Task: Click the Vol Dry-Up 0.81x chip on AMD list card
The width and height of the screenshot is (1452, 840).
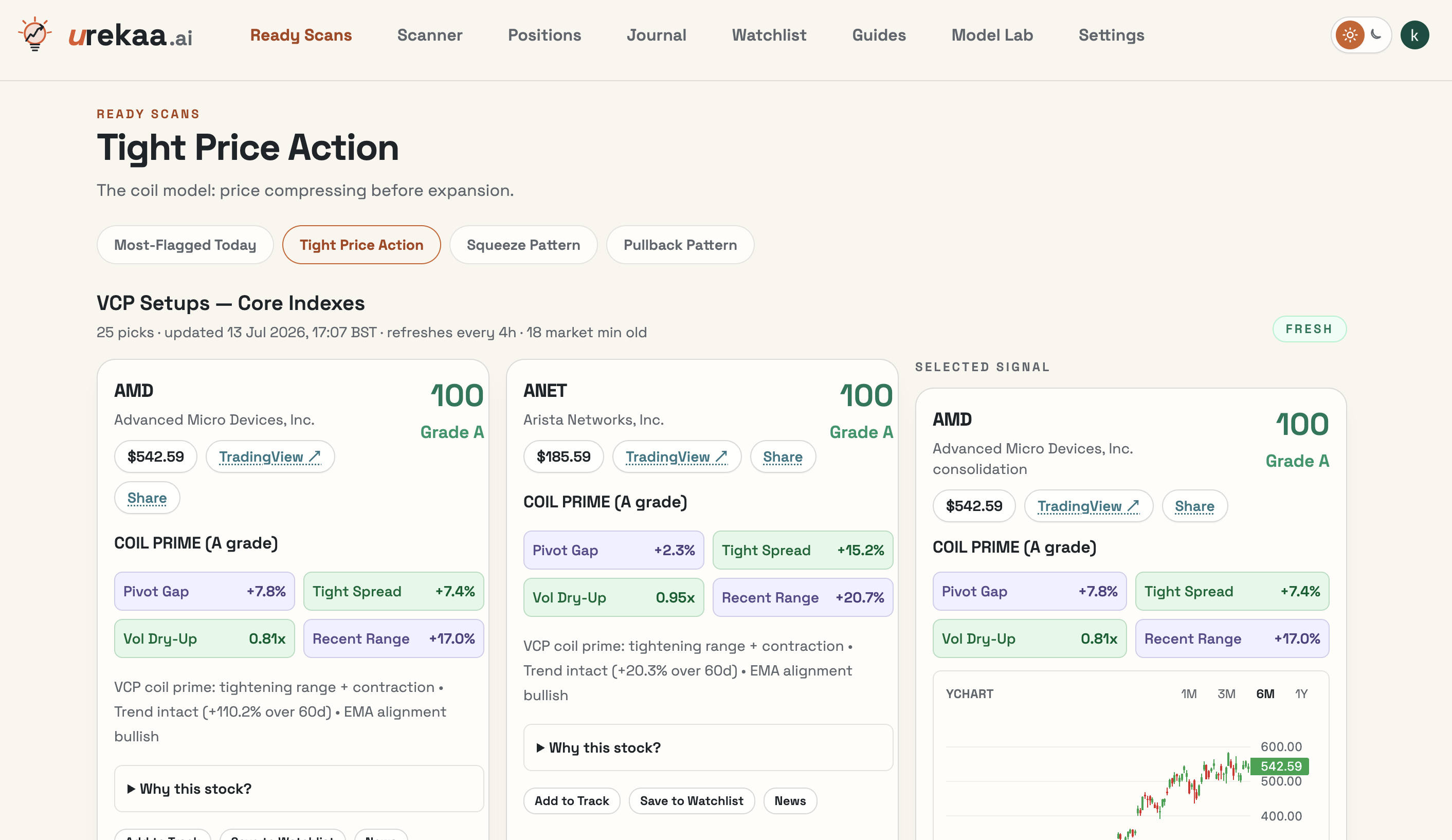Action: (x=205, y=638)
